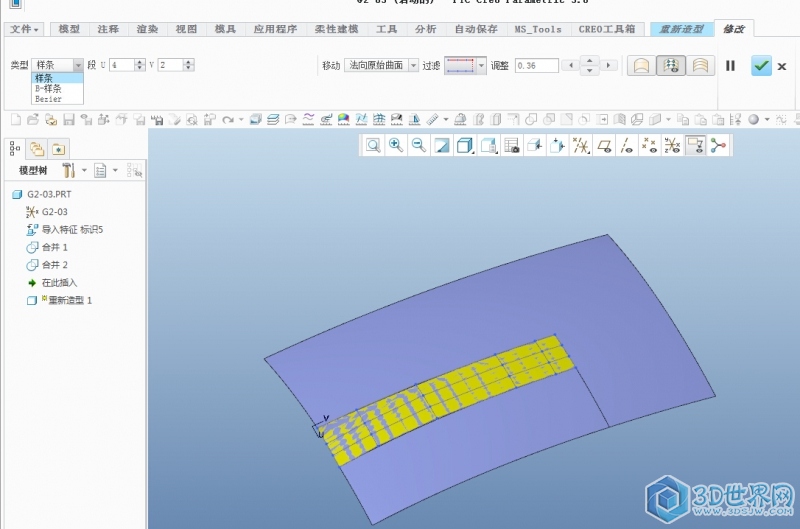Open the redo arrow history dropdown
The image size is (800, 529).
click(x=241, y=120)
